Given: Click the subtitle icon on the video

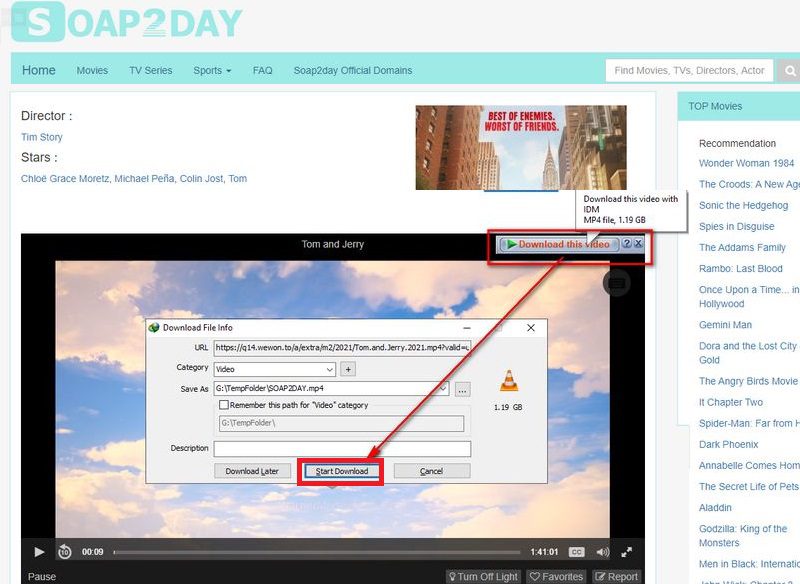Looking at the screenshot, I should (x=617, y=283).
